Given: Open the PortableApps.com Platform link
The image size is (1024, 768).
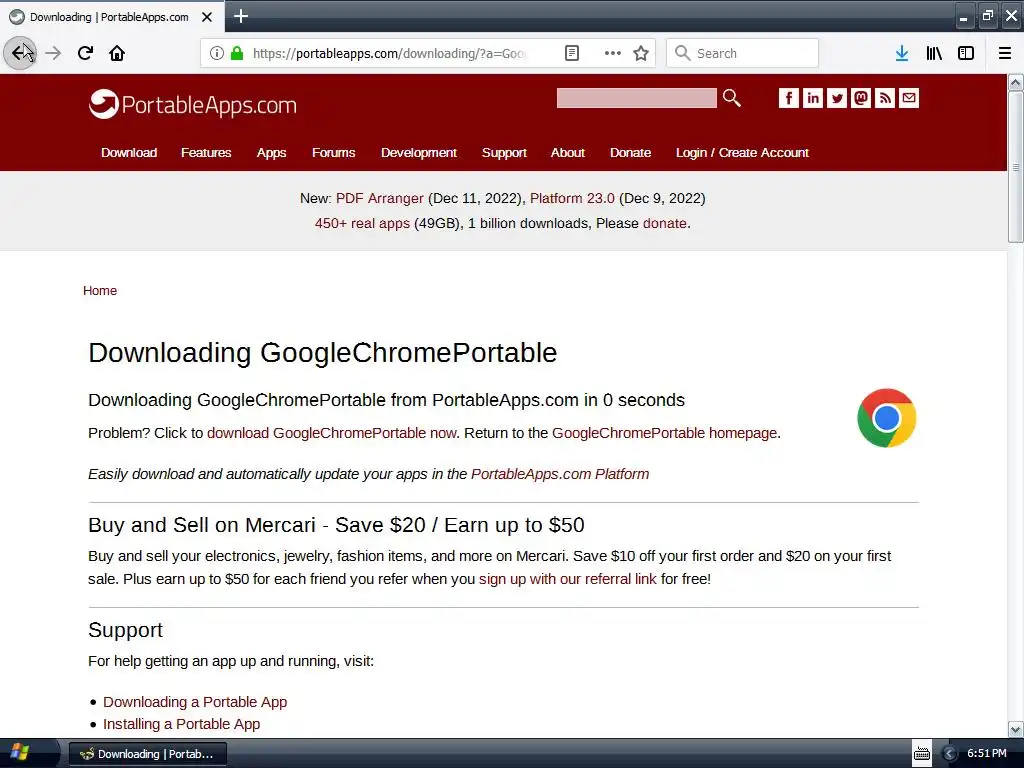Looking at the screenshot, I should pos(560,474).
